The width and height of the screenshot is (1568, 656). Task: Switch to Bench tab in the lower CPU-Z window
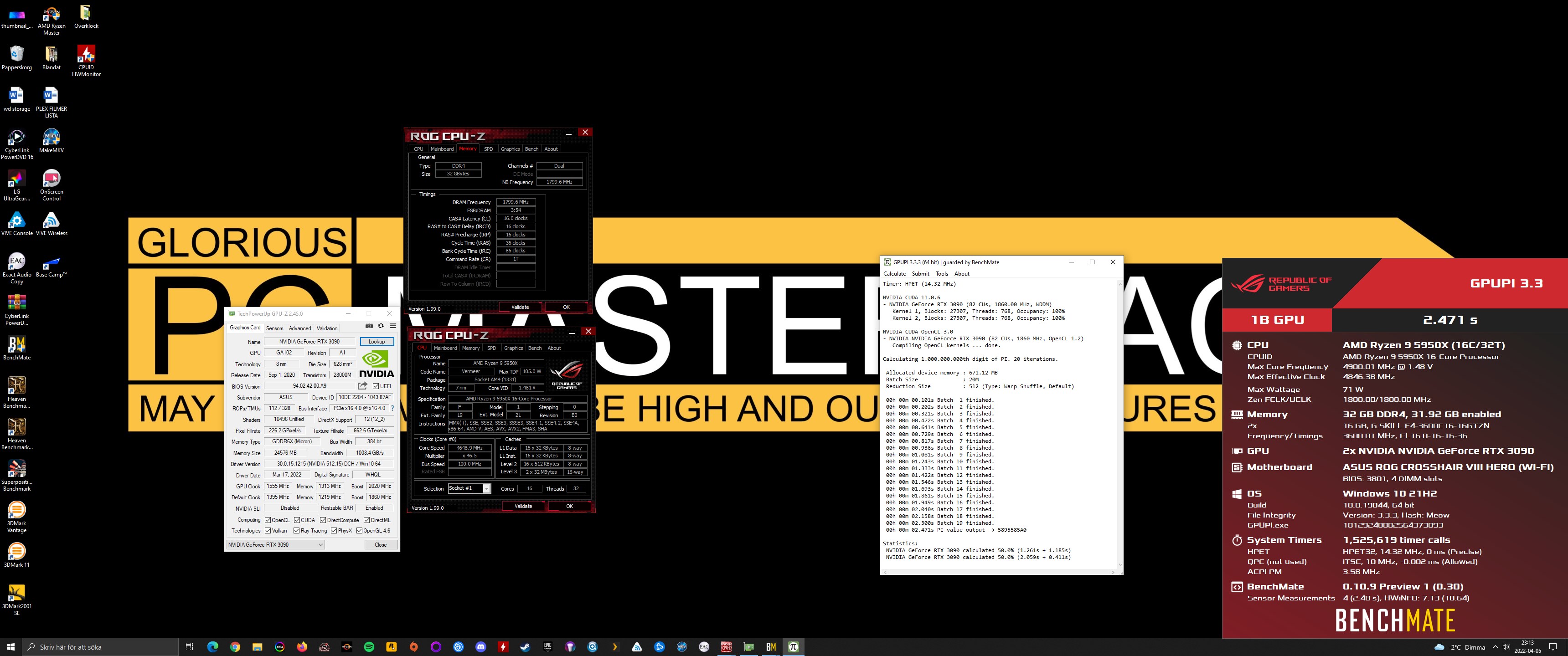[535, 348]
